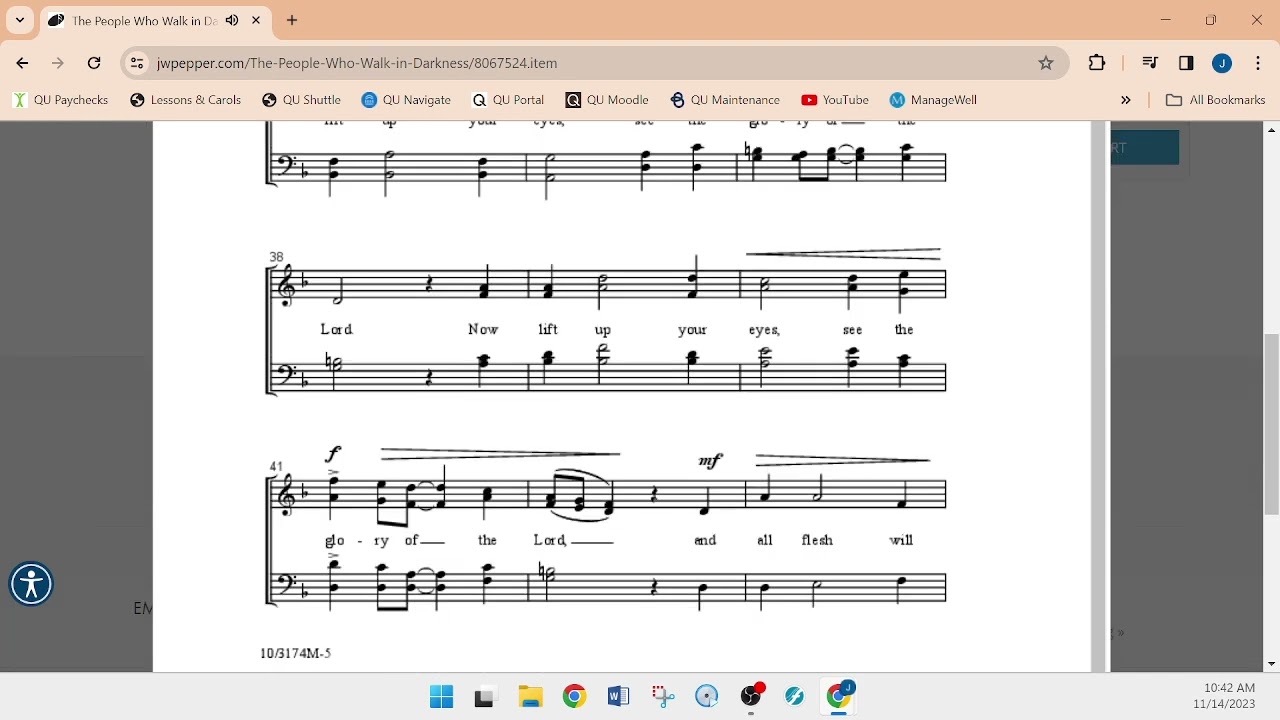Image resolution: width=1280 pixels, height=720 pixels.
Task: Open app with red notification badge
Action: 751,696
